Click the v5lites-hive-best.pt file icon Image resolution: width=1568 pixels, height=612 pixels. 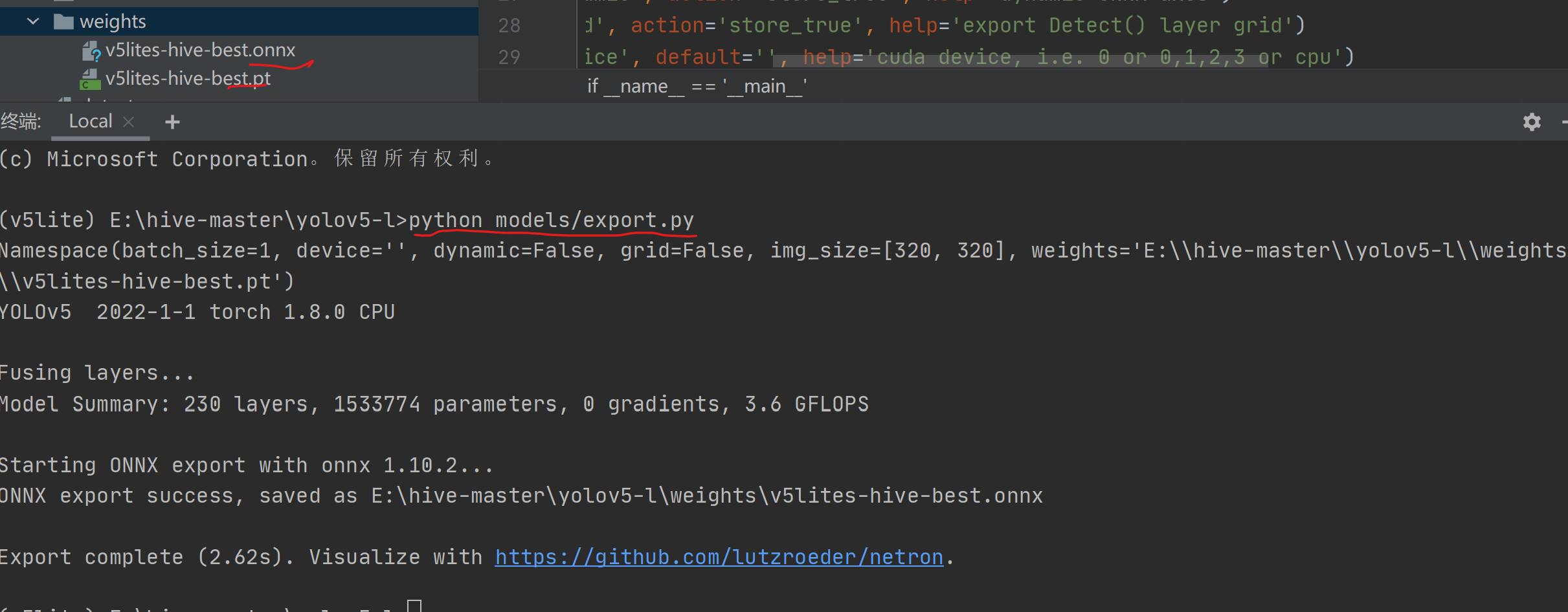(90, 79)
